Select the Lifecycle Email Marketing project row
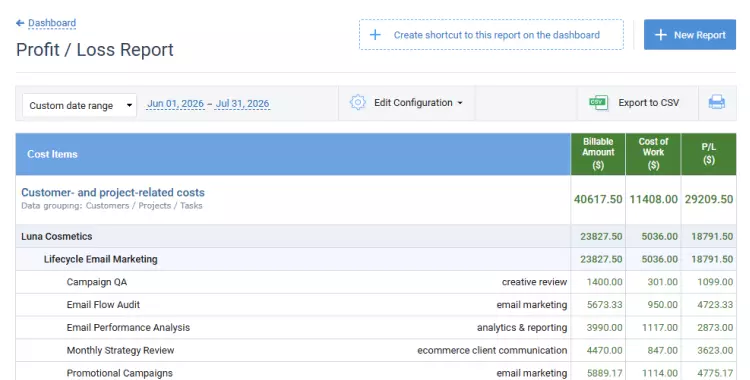This screenshot has width=750, height=380. [x=375, y=259]
